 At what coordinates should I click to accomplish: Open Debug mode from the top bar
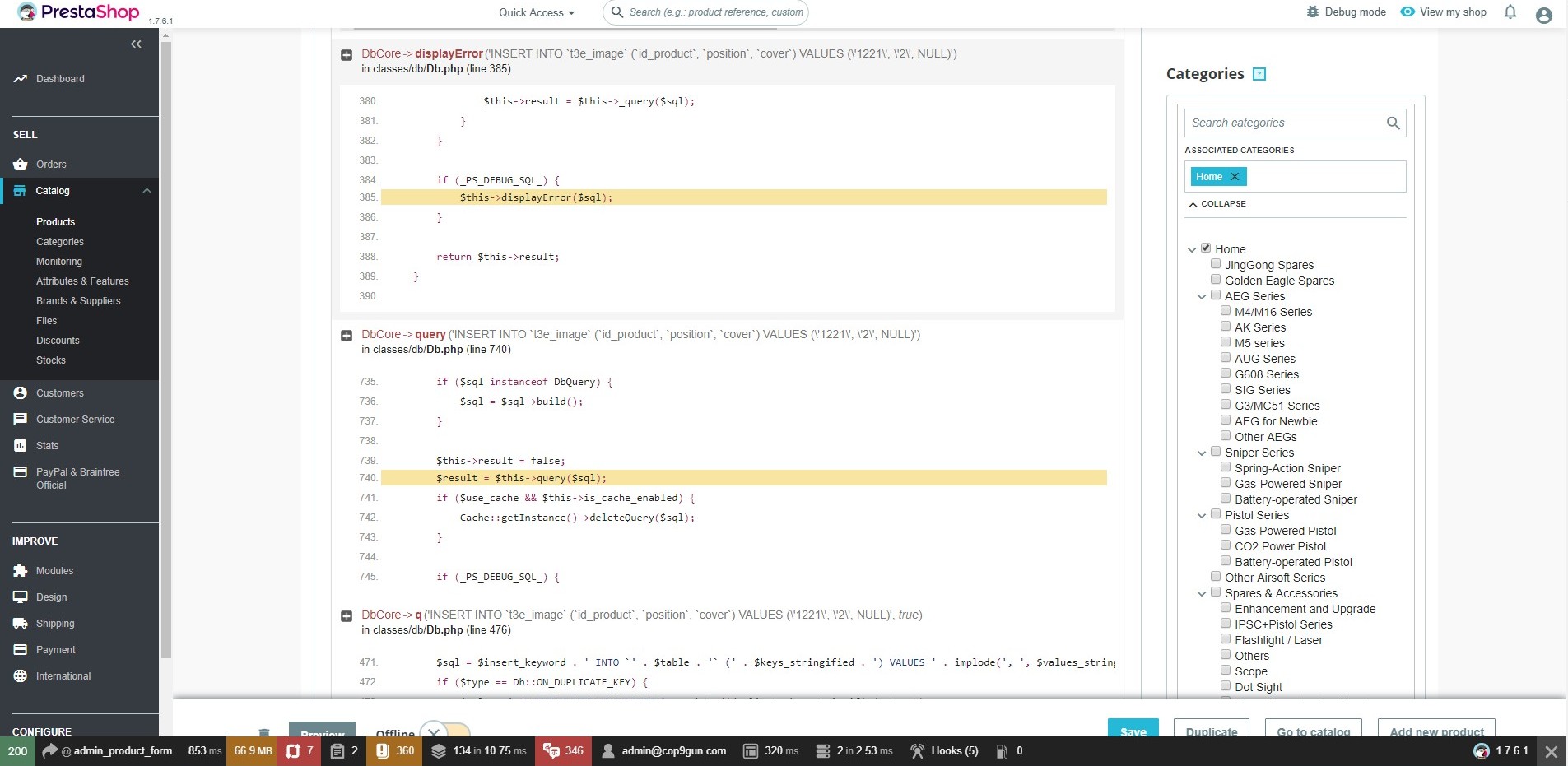coord(1345,12)
